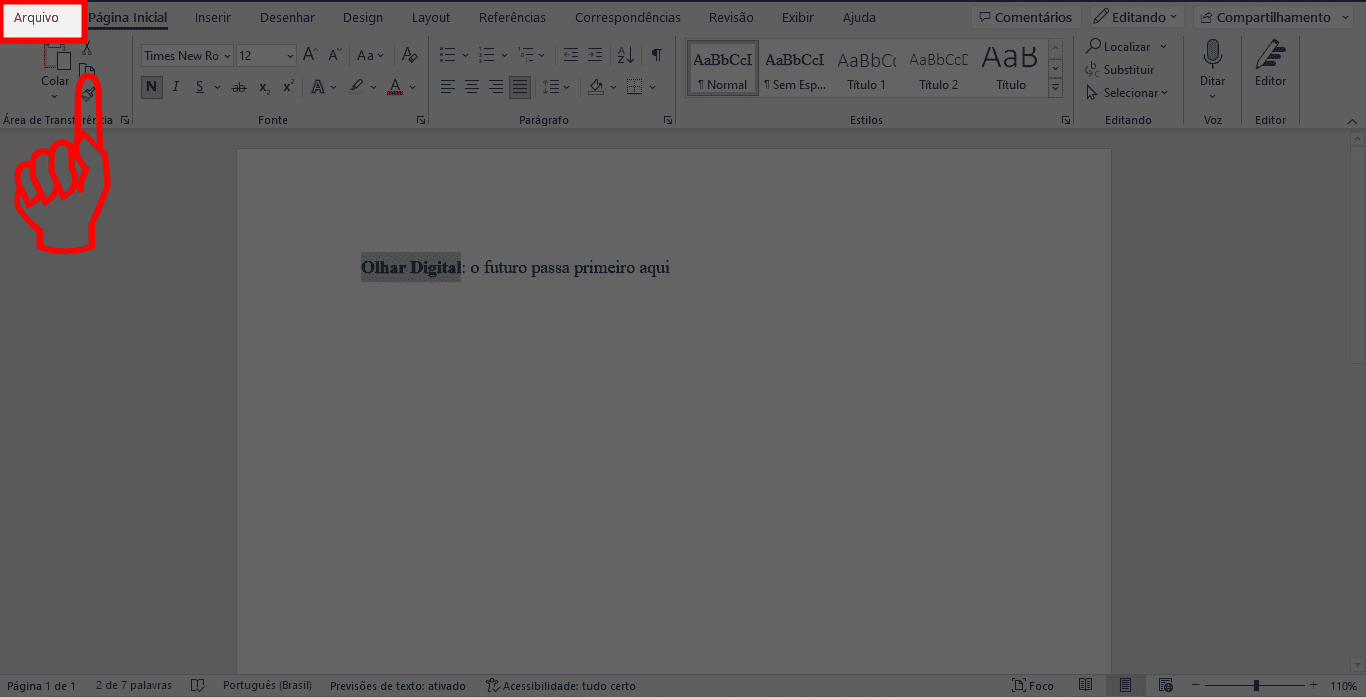
Task: Decrease font size with the smaller A icon
Action: (335, 56)
